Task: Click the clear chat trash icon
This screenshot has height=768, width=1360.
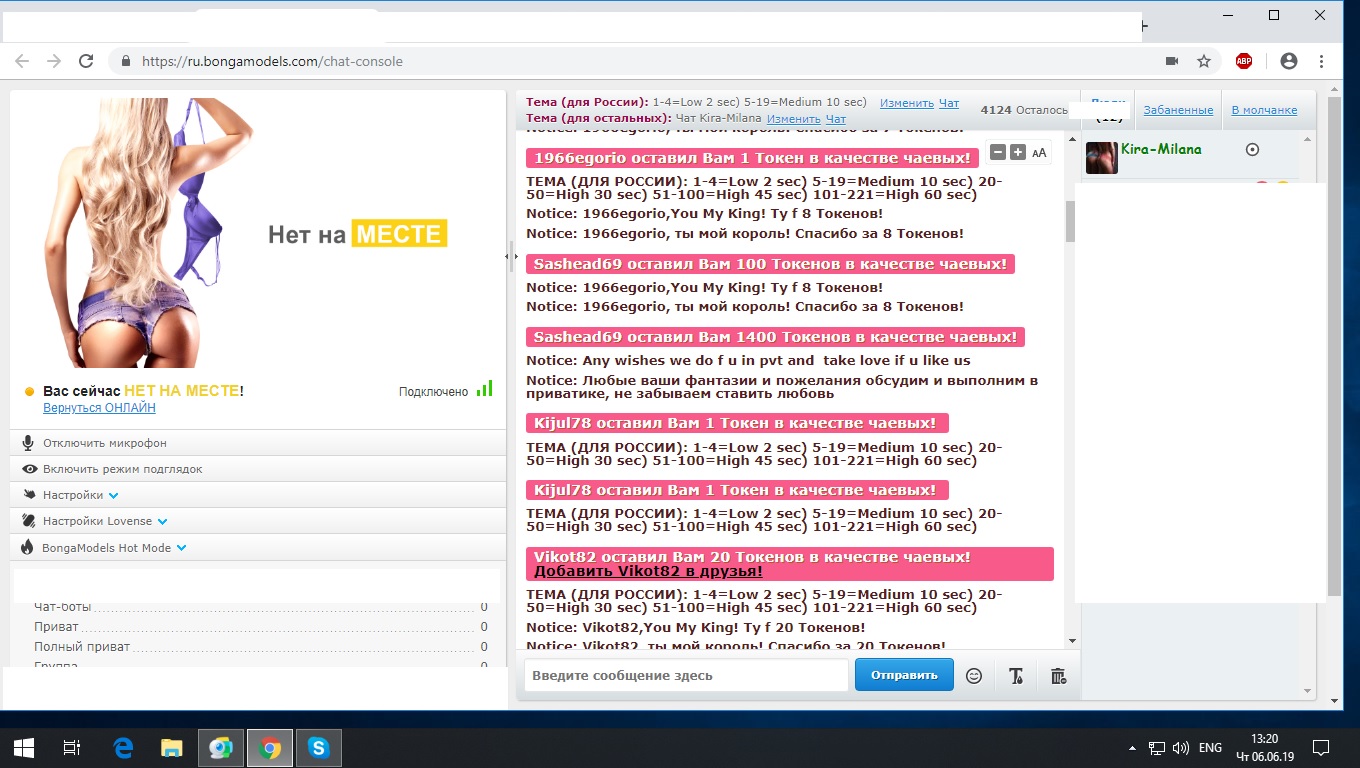Action: click(1059, 676)
